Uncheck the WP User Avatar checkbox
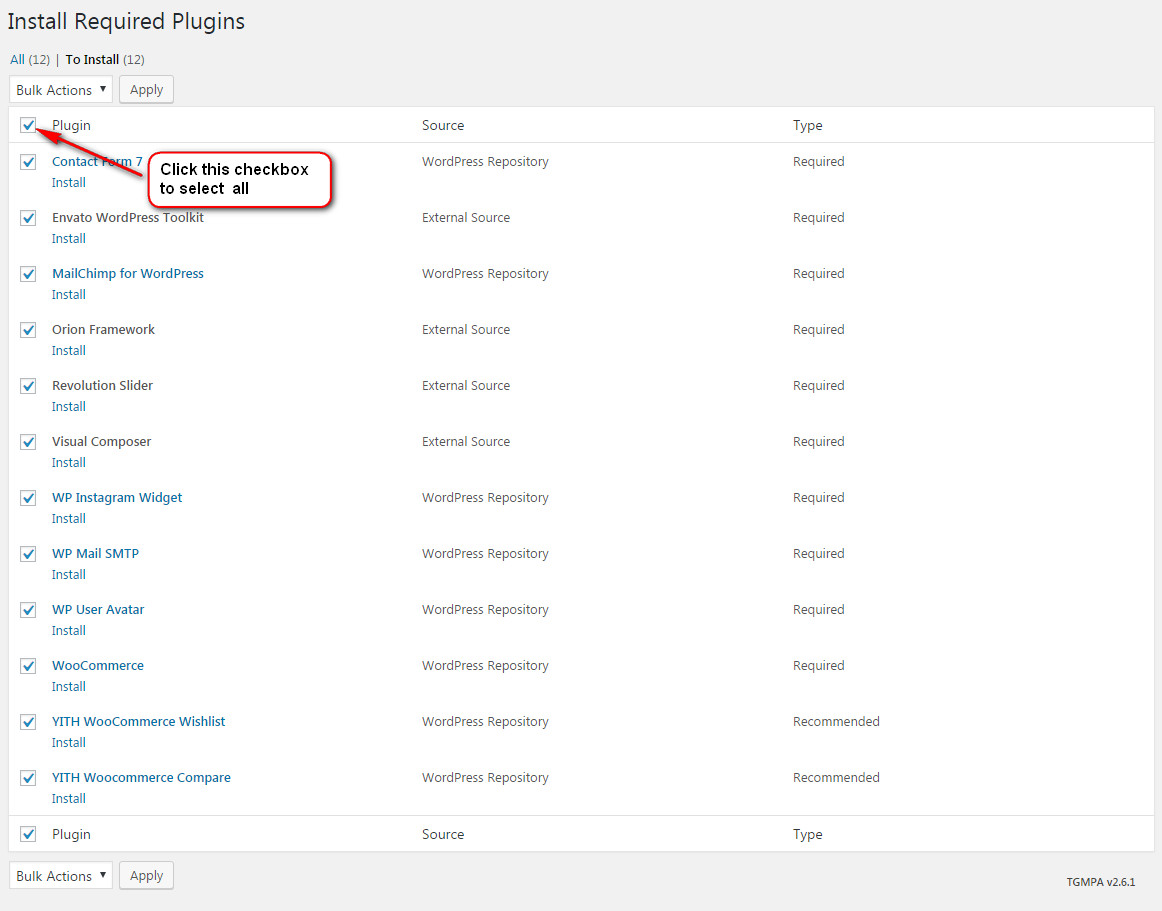The height and width of the screenshot is (911, 1162). click(28, 609)
